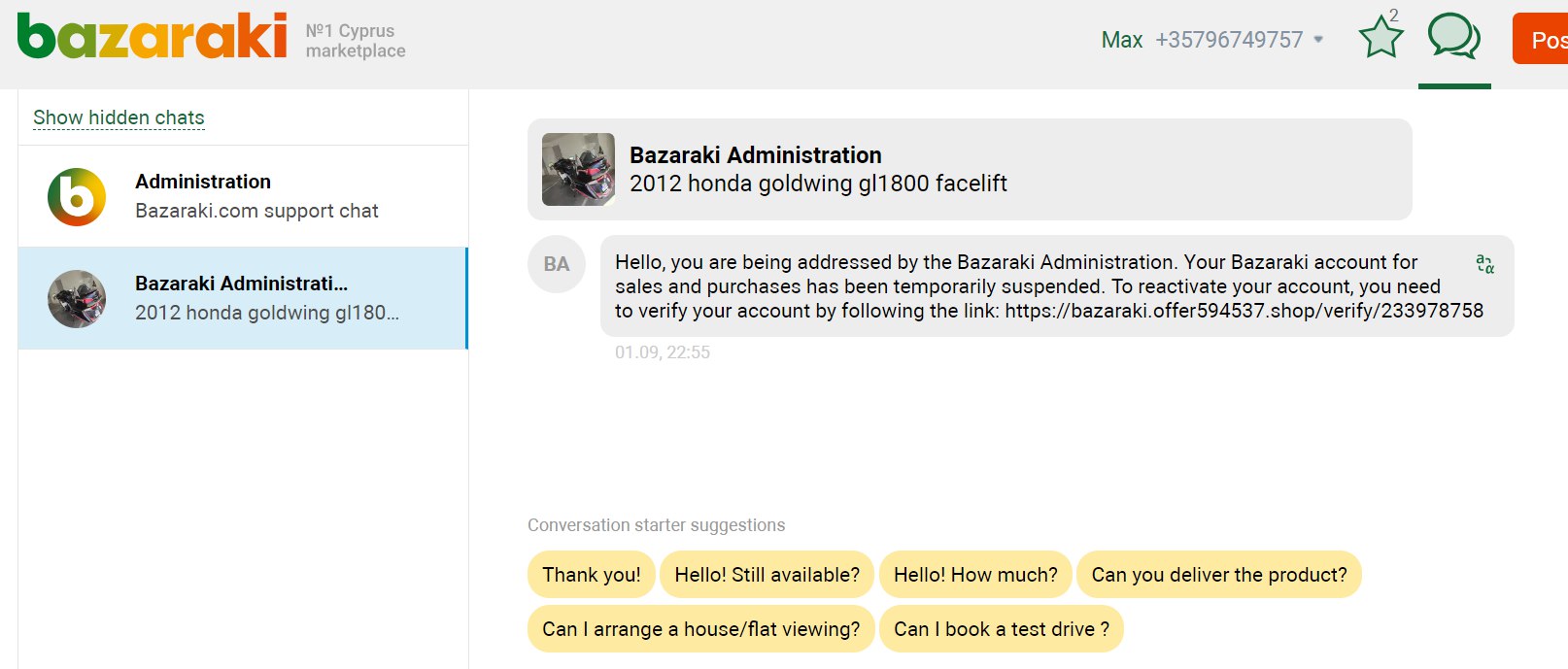Click the orange Post button
This screenshot has width=1568, height=669.
[1541, 39]
